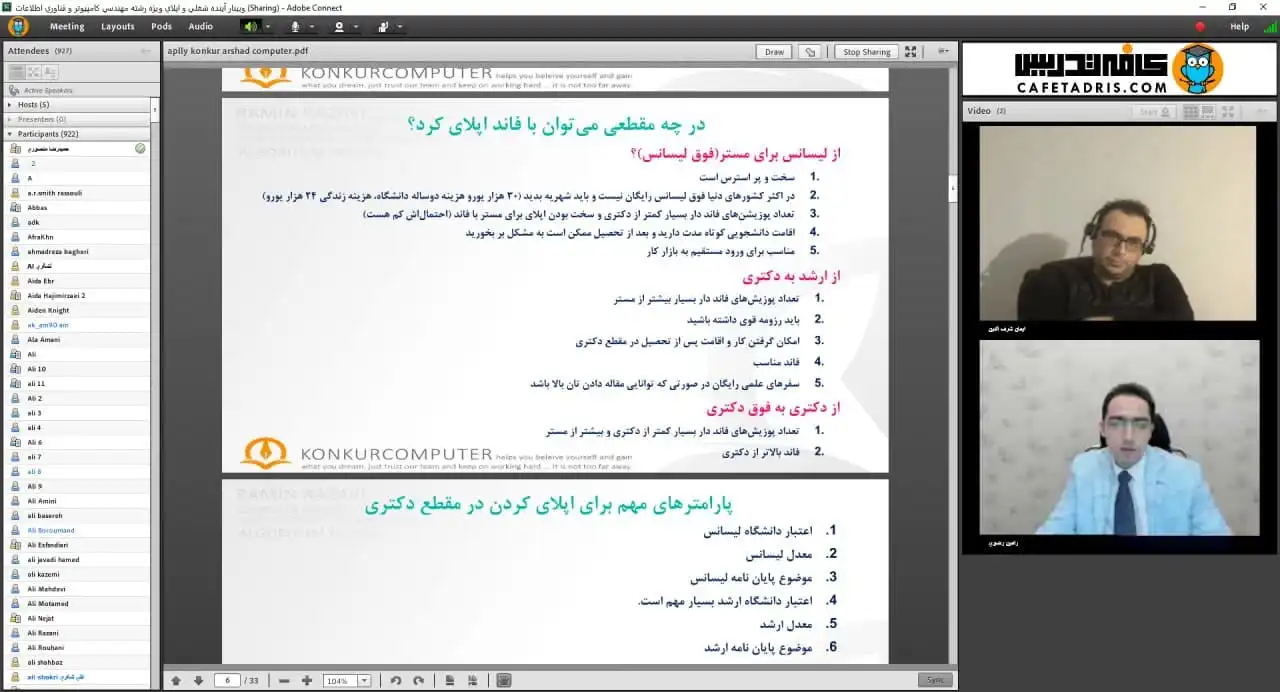The width and height of the screenshot is (1280, 692).
Task: Click the Active Speakers phone icon
Action: pyautogui.click(x=14, y=90)
